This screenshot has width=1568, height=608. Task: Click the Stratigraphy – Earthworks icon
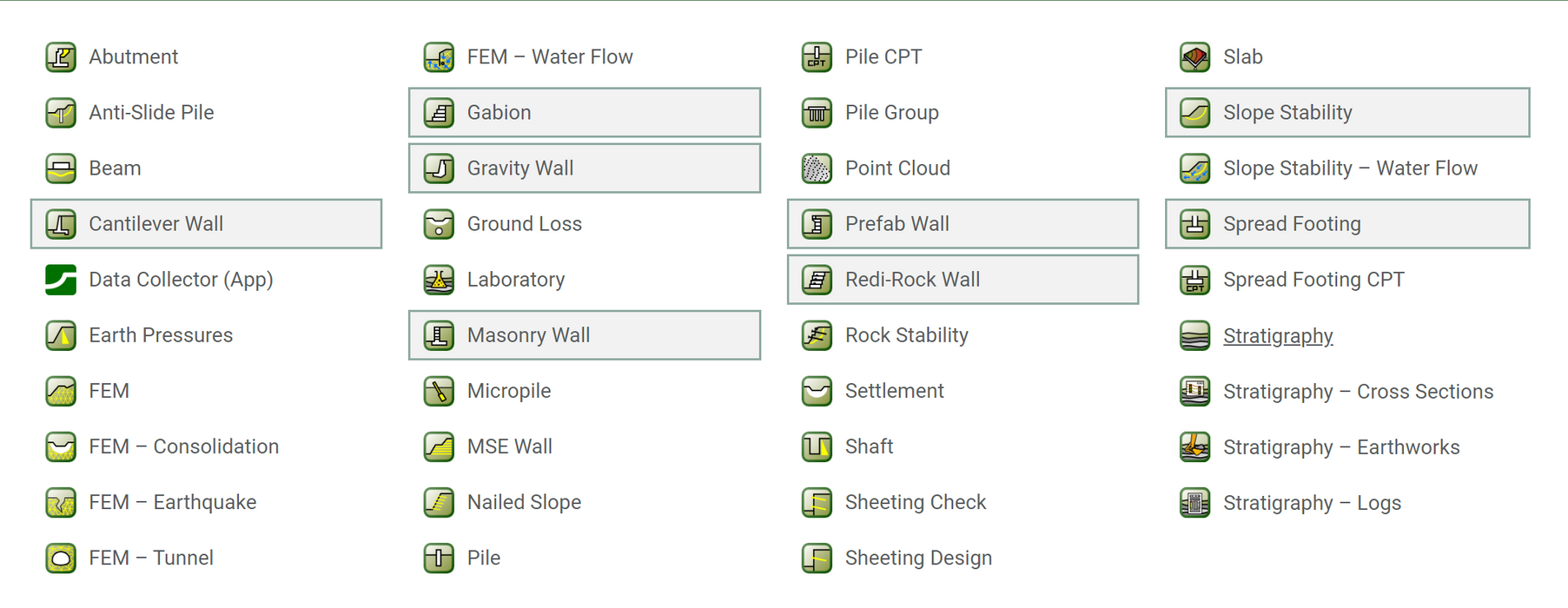click(x=1194, y=447)
